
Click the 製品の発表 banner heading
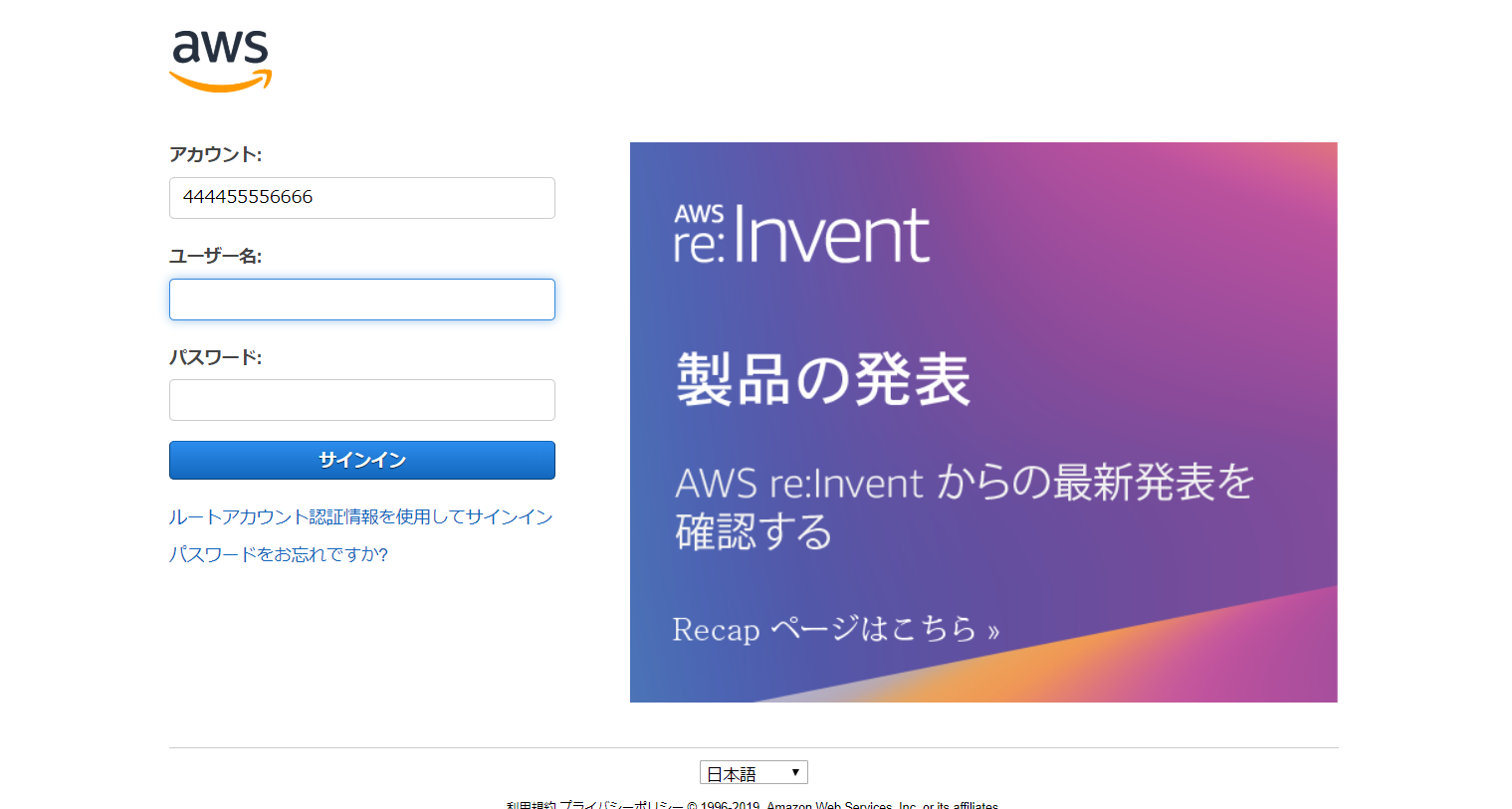822,379
